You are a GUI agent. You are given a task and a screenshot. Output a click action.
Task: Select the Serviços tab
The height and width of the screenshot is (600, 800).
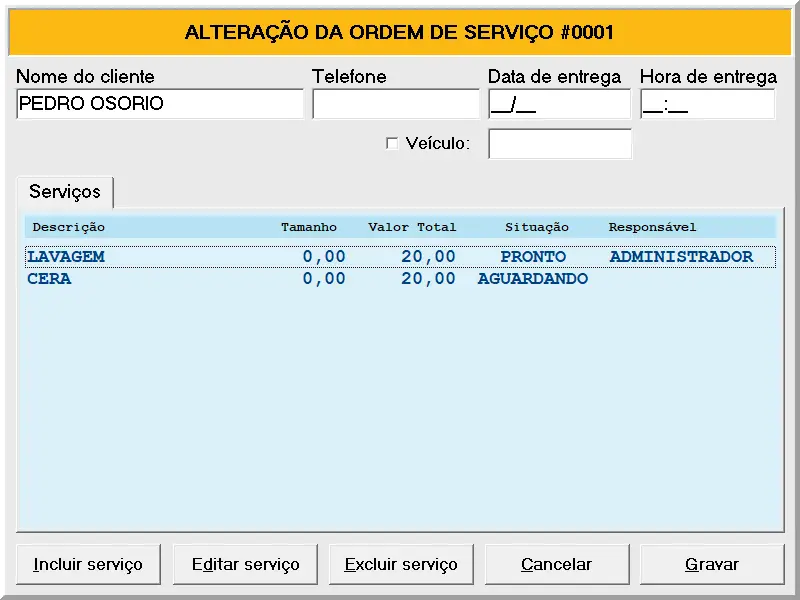65,192
